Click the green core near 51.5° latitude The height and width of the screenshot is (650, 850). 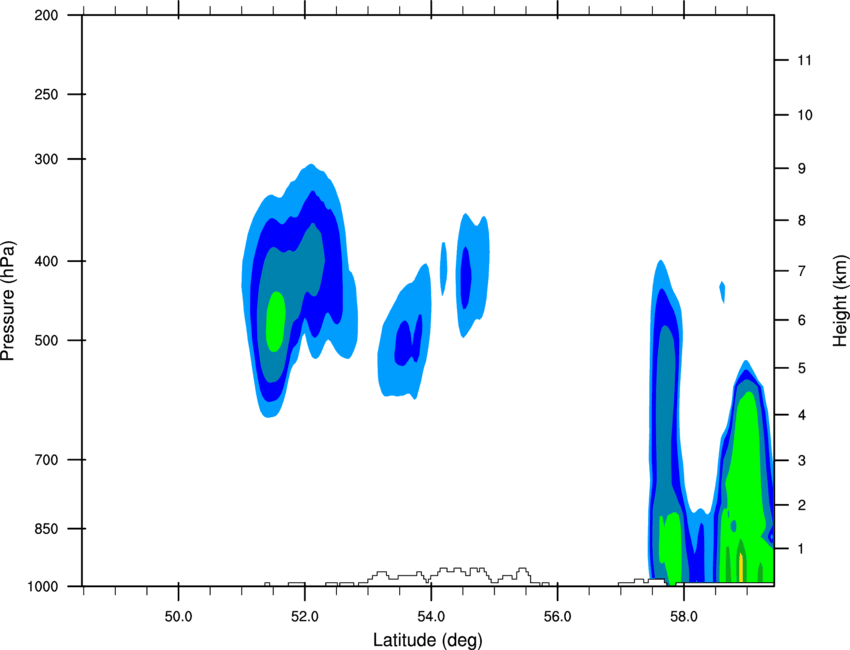pyautogui.click(x=276, y=321)
